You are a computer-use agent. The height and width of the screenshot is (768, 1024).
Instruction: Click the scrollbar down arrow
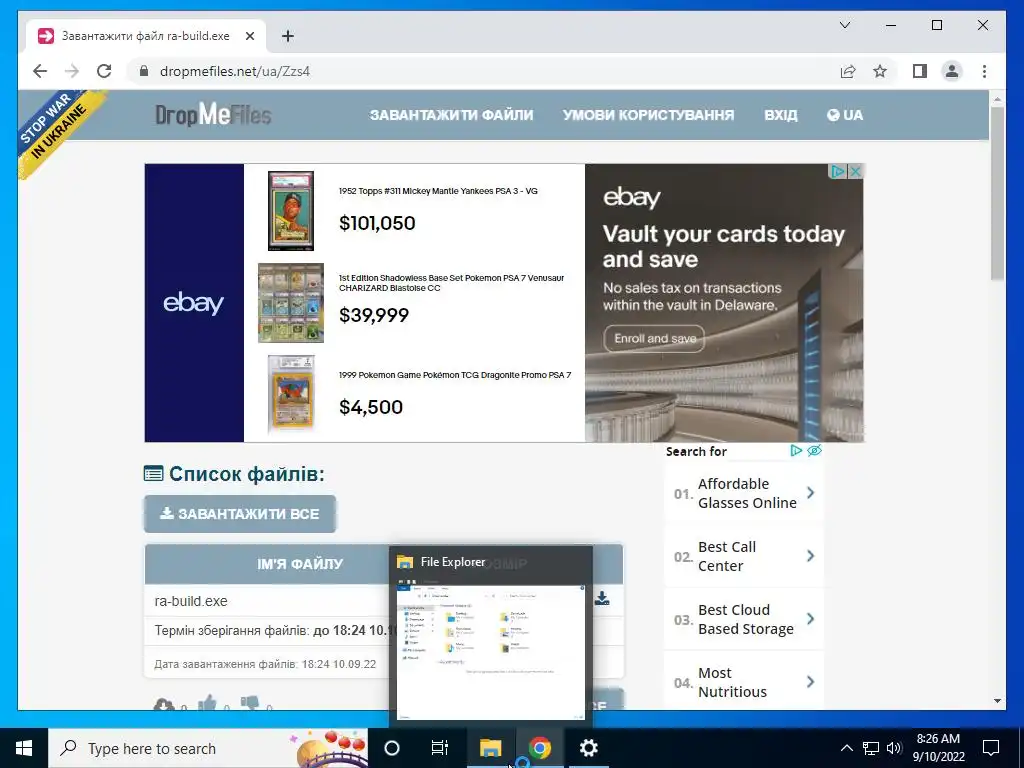[997, 701]
